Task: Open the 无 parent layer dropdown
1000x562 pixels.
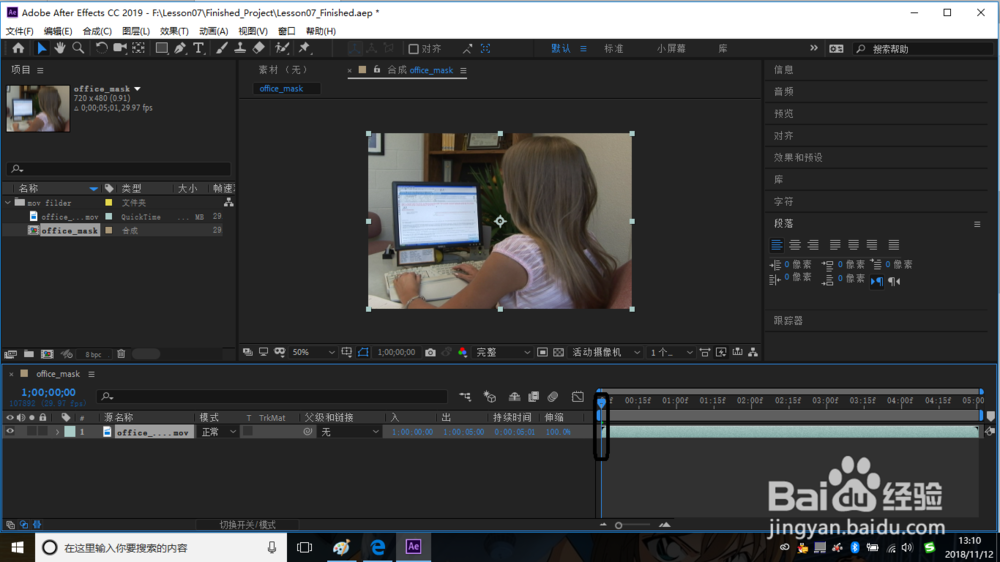Action: coord(349,432)
